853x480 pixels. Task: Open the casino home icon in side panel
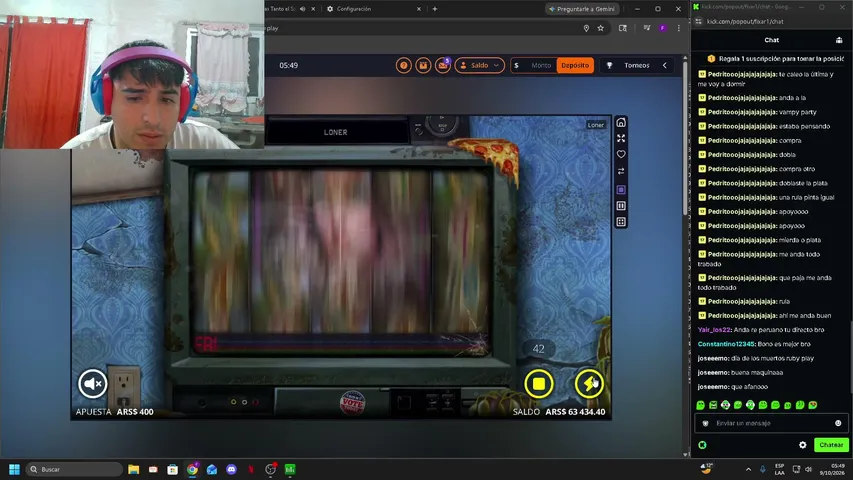621,122
